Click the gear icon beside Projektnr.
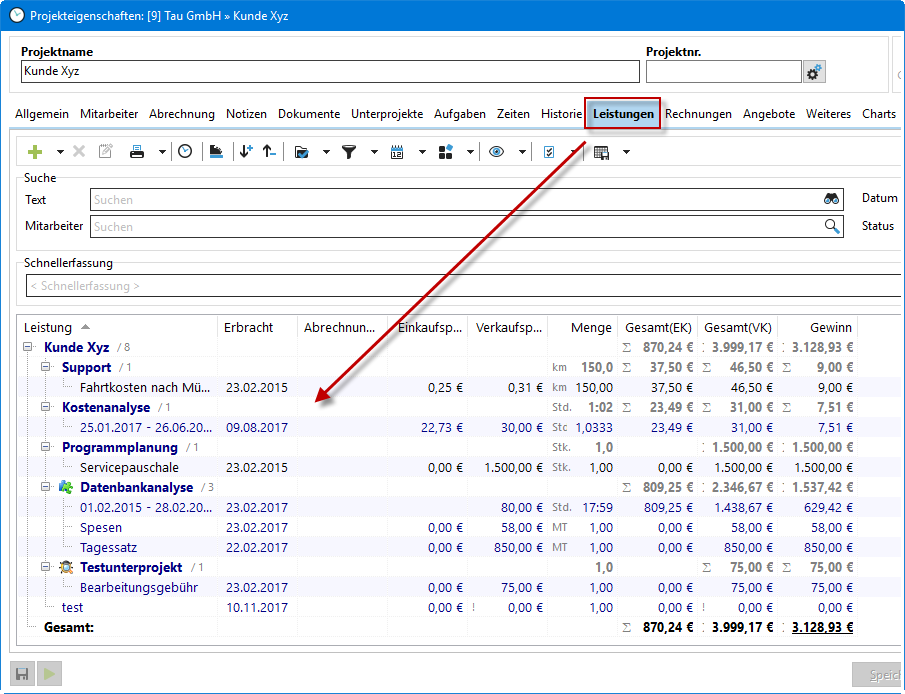 click(x=814, y=72)
